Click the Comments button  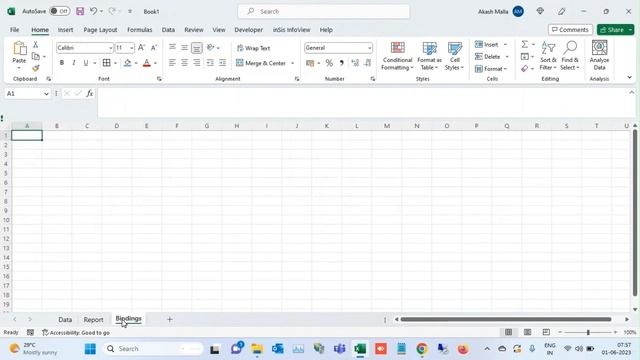tap(570, 30)
